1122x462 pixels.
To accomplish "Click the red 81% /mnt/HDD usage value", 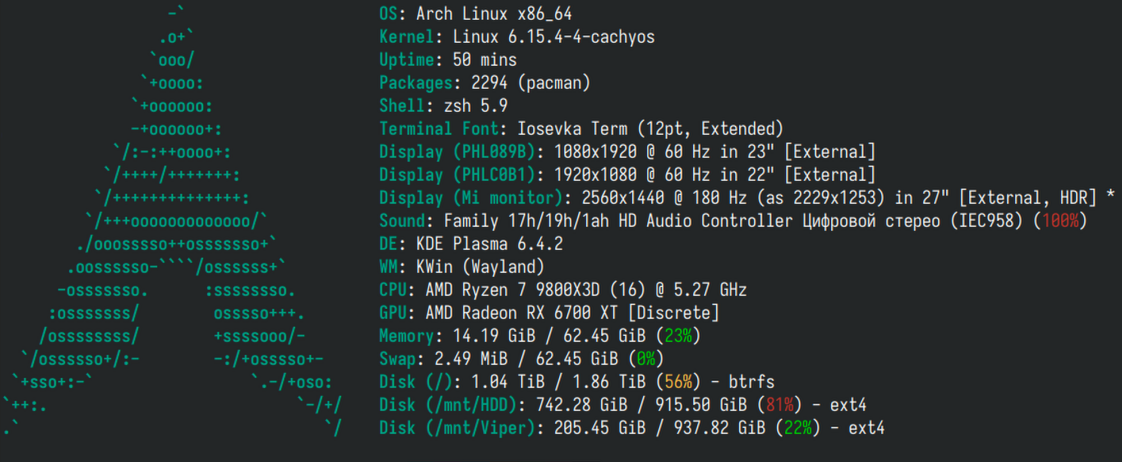I will (779, 406).
